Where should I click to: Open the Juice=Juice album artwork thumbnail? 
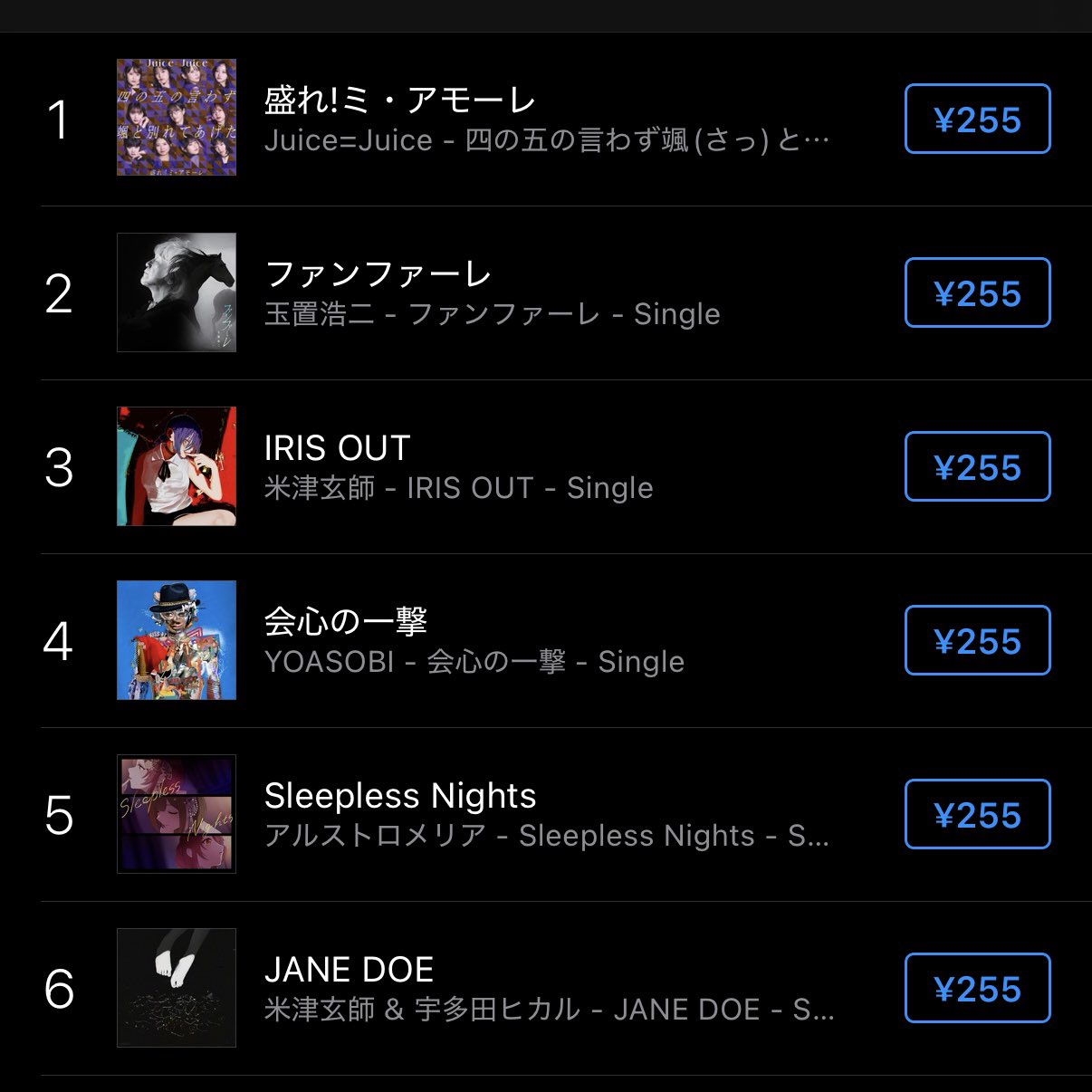[177, 118]
